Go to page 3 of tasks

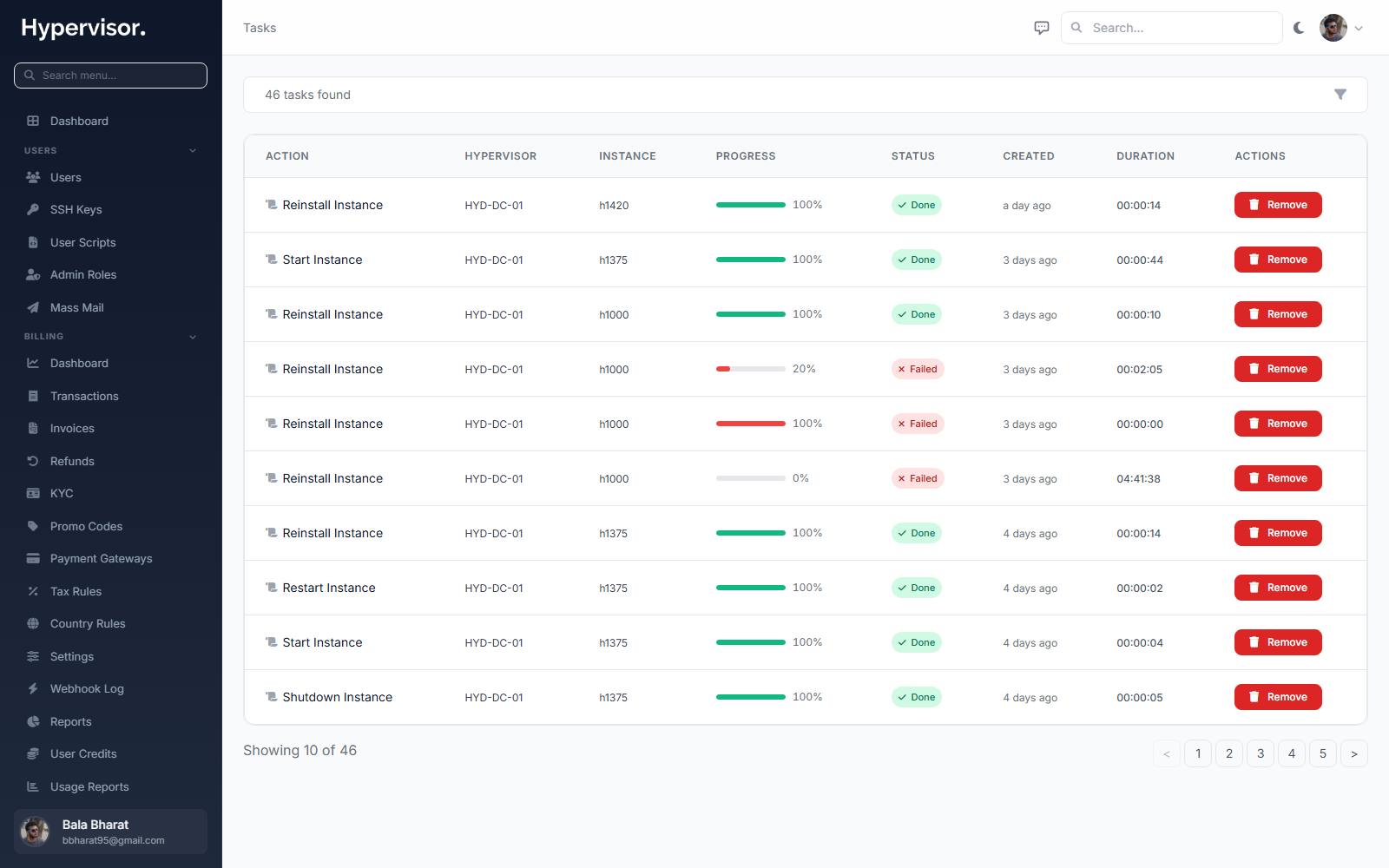click(x=1261, y=753)
